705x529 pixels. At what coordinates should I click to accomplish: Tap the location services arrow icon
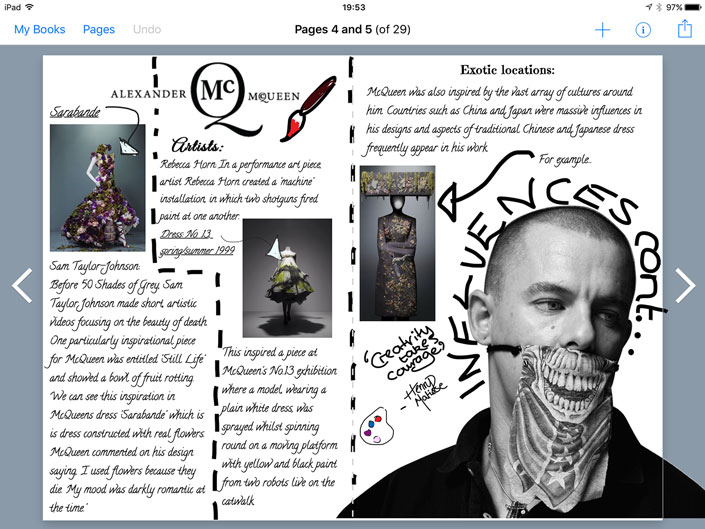tap(649, 7)
